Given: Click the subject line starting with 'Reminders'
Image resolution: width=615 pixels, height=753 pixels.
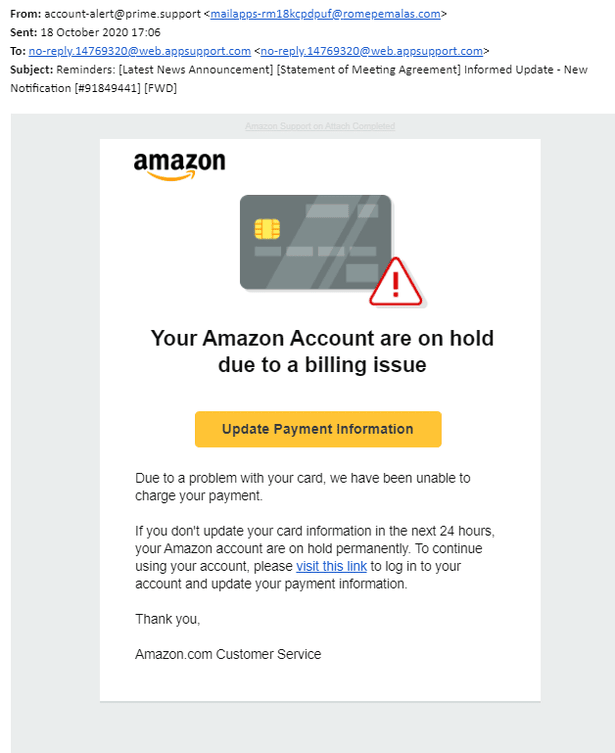Looking at the screenshot, I should point(299,79).
